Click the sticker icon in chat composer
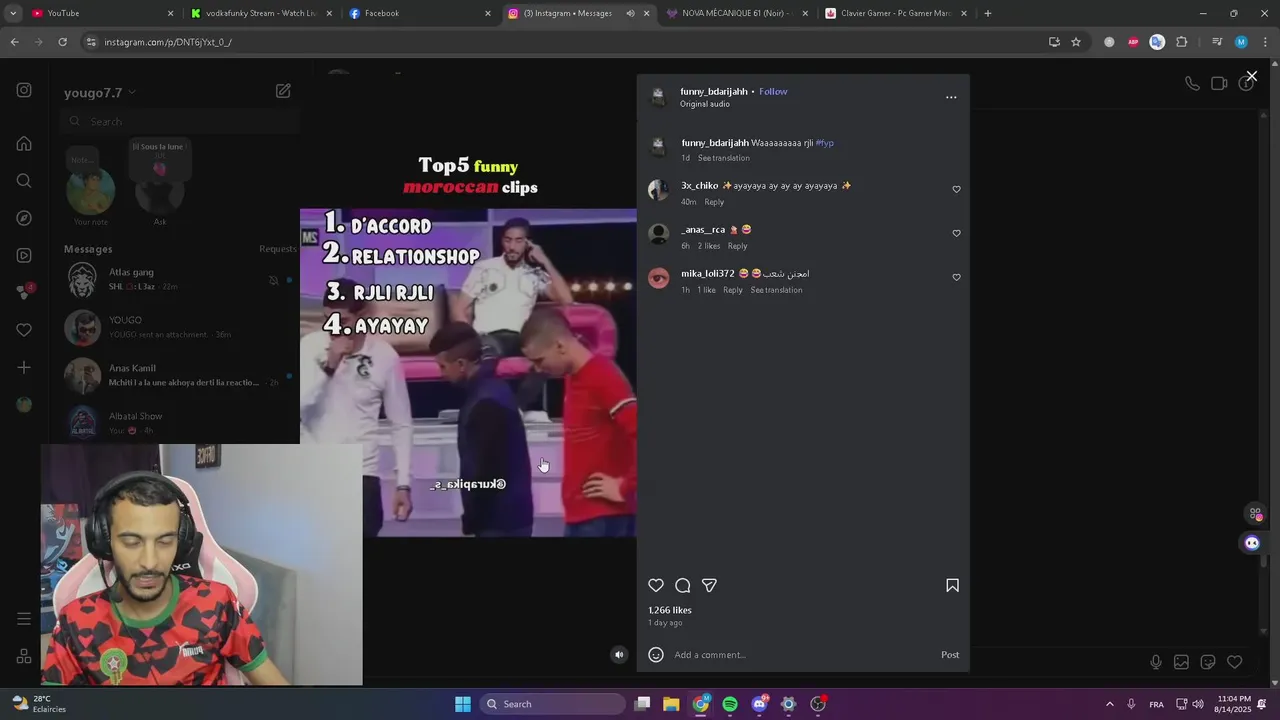This screenshot has height=720, width=1280. click(1208, 662)
